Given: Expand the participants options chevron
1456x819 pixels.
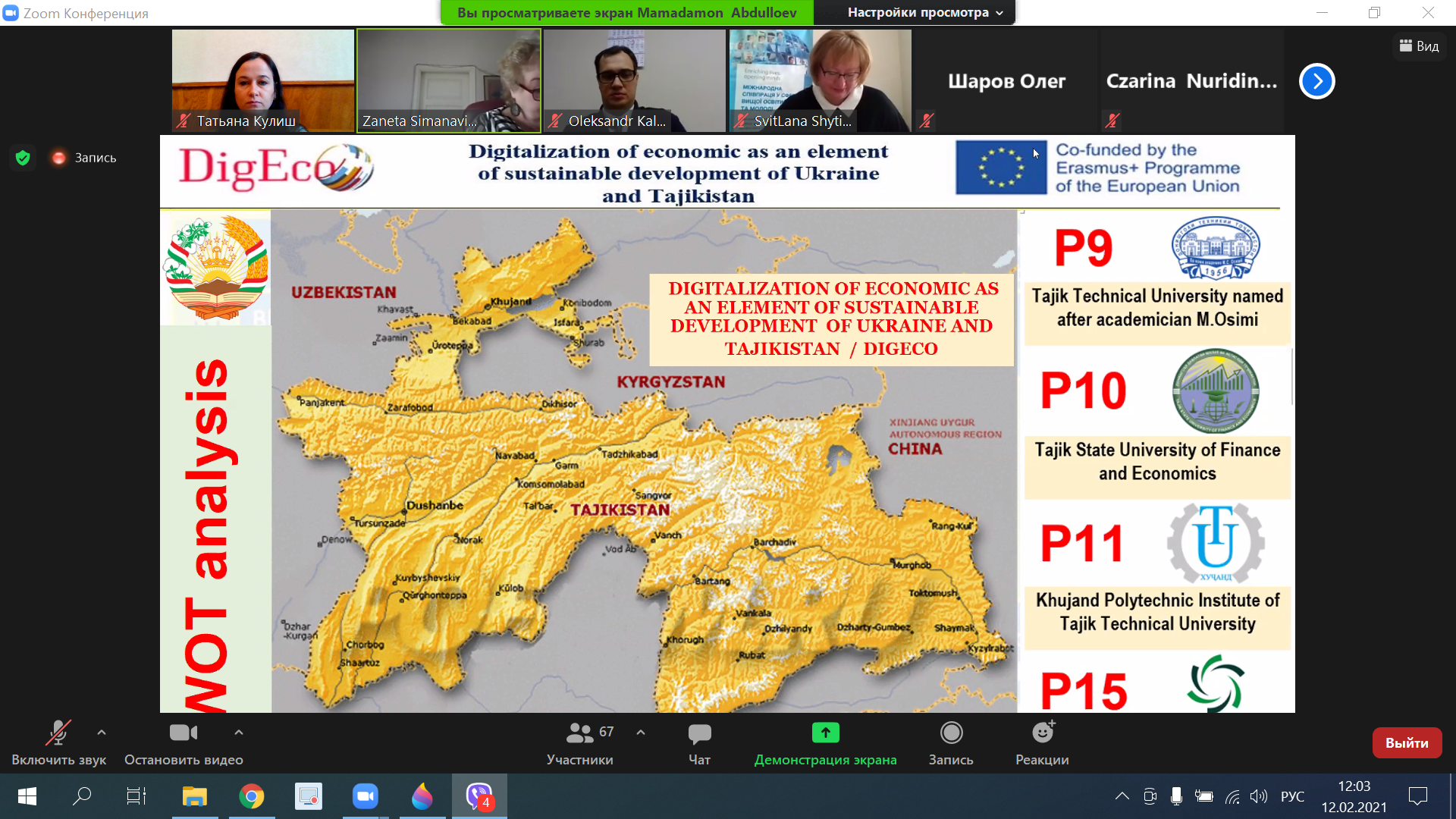Looking at the screenshot, I should click(641, 733).
